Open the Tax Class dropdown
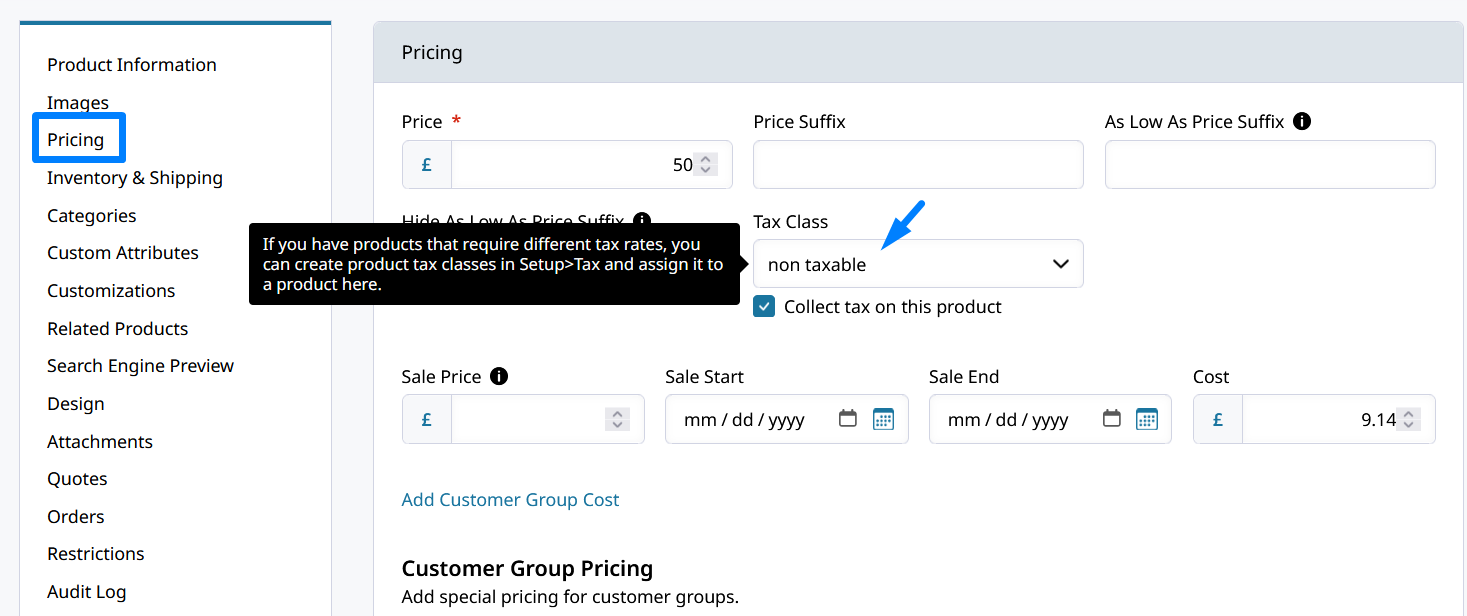The height and width of the screenshot is (616, 1467). (x=917, y=264)
